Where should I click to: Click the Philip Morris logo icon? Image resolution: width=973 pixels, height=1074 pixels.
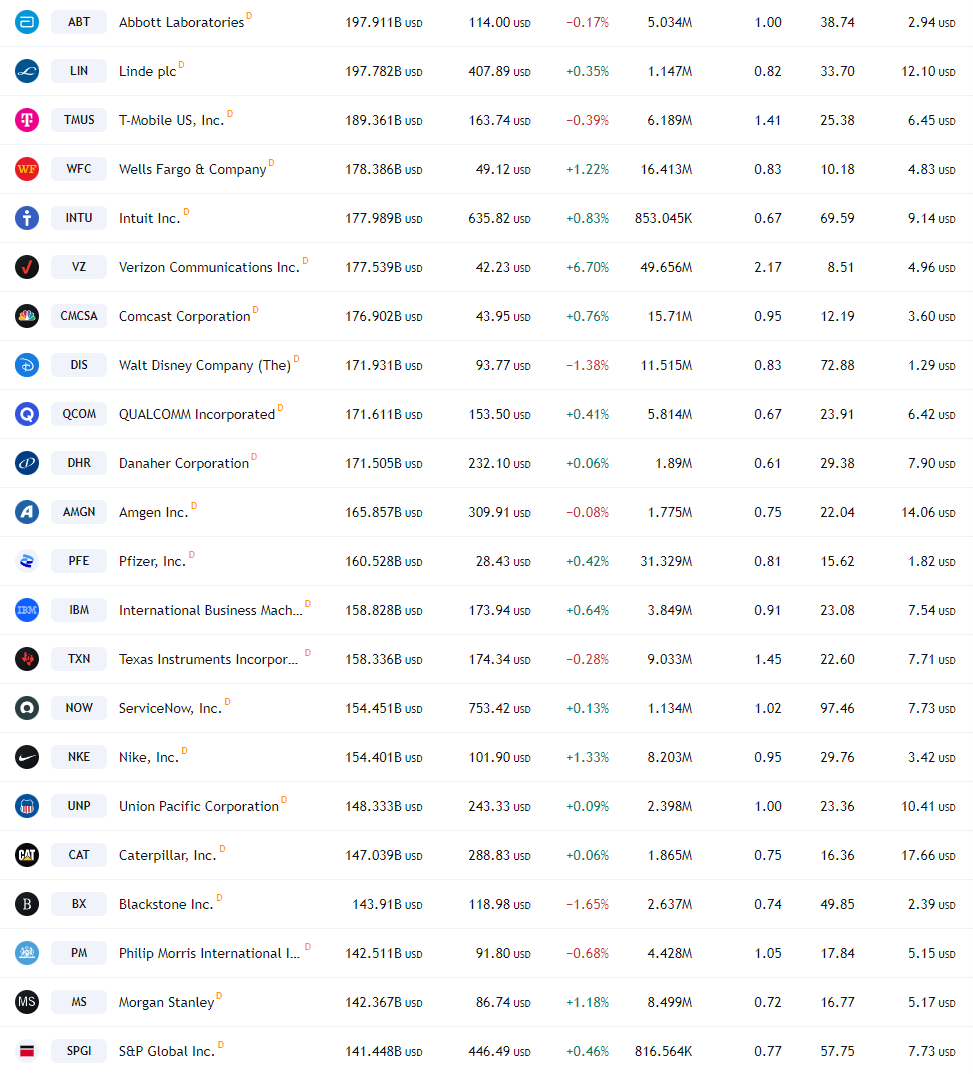pos(27,952)
